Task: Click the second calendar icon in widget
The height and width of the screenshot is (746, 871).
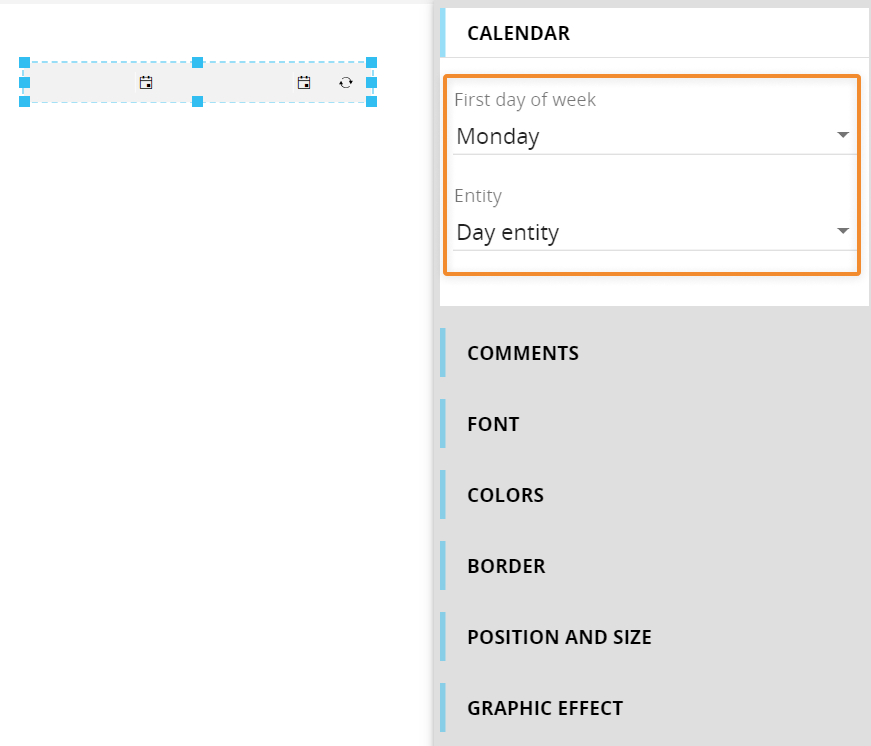Action: pyautogui.click(x=304, y=83)
